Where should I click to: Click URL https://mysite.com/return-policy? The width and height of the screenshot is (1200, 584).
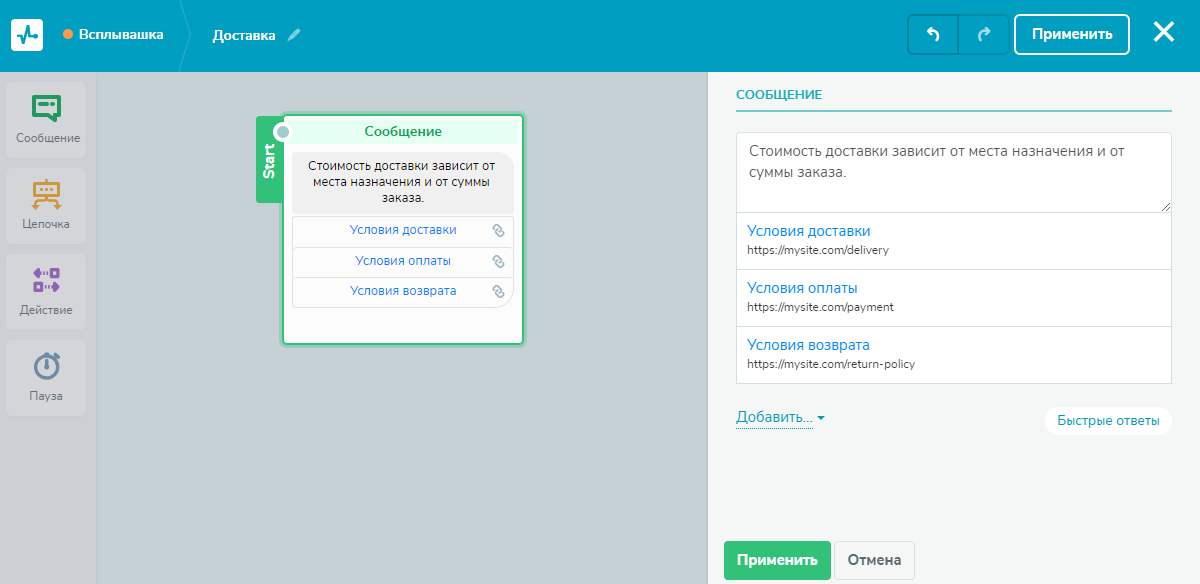coord(831,364)
